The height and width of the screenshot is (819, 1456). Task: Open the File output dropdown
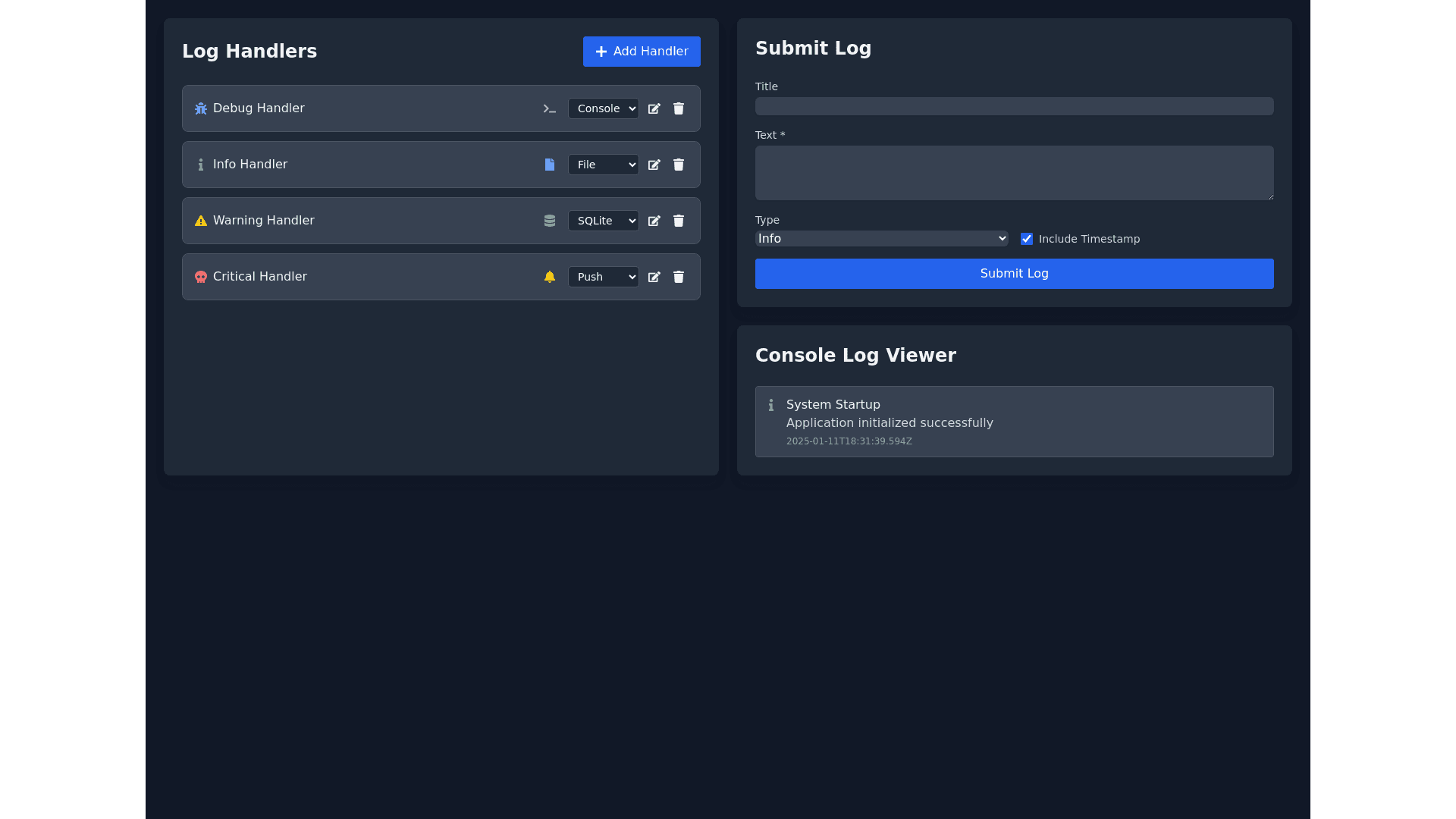click(604, 165)
